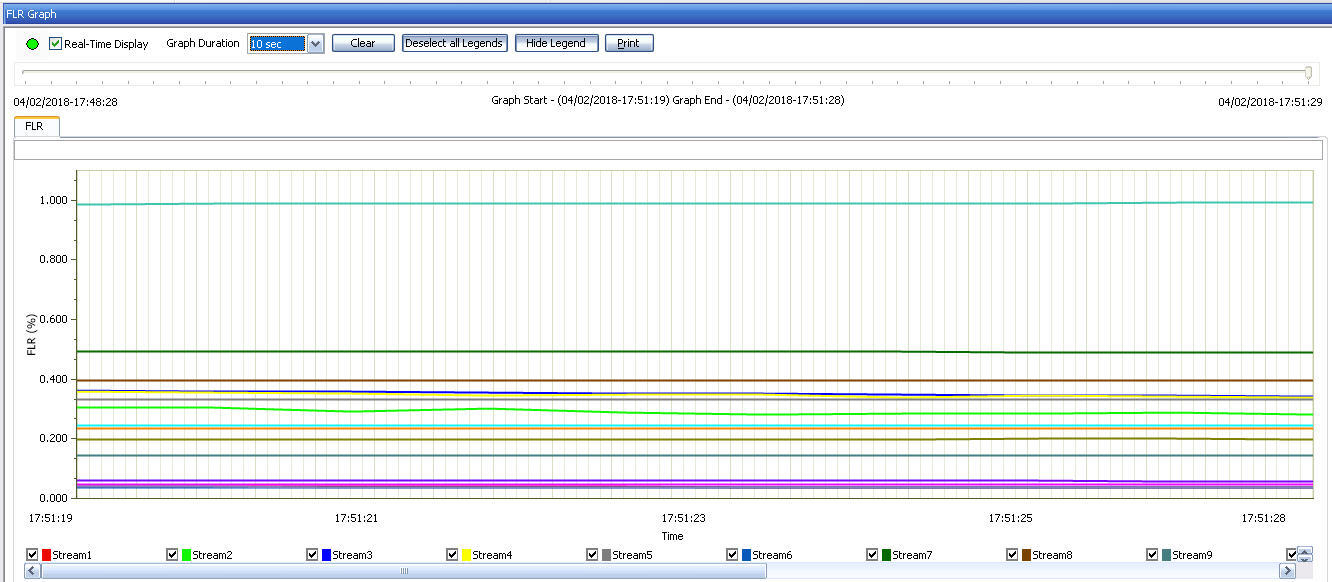The image size is (1332, 582).
Task: Click the dark green Stream7 color swatch
Action: point(887,555)
